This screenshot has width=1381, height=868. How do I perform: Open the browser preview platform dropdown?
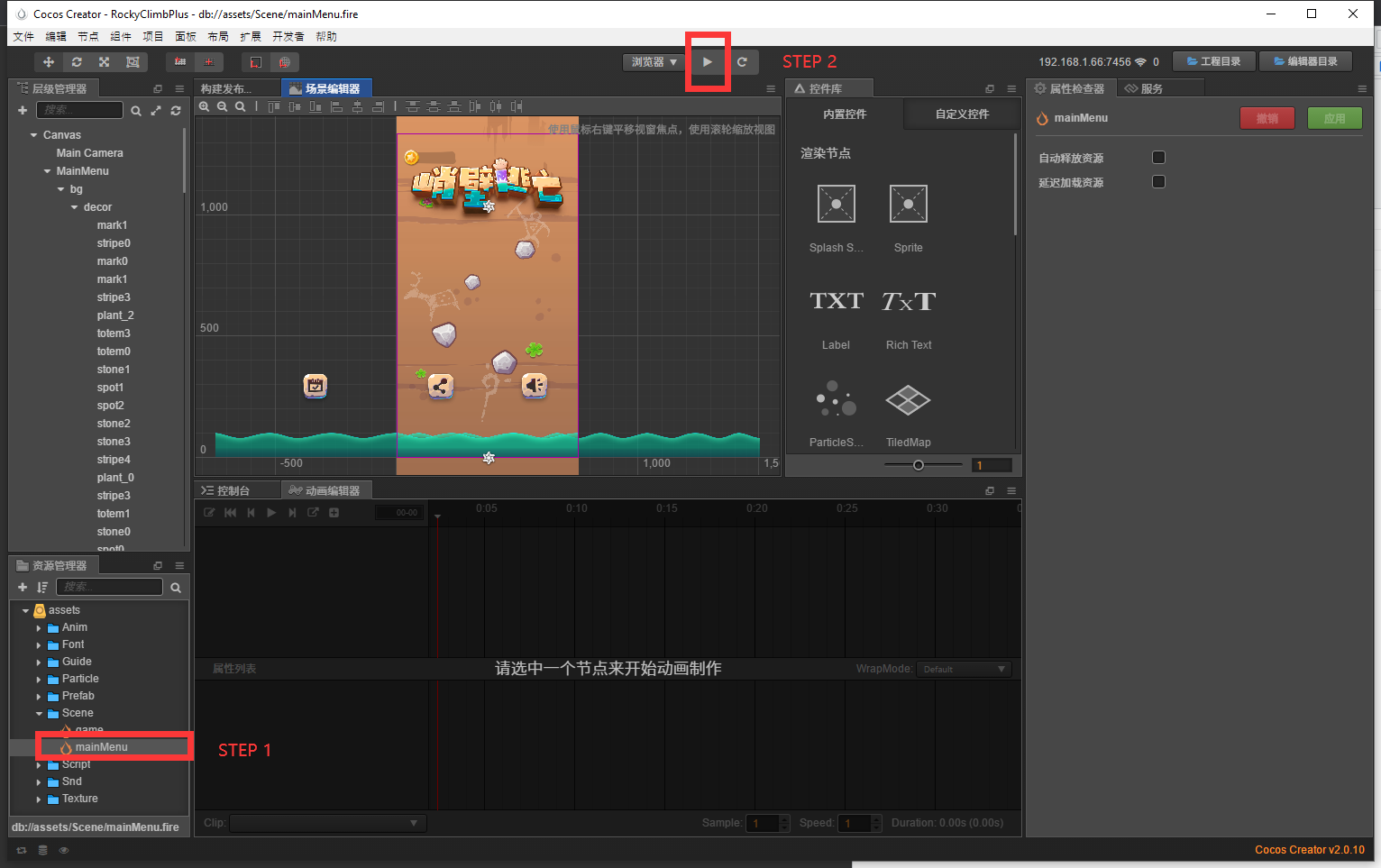pos(654,62)
